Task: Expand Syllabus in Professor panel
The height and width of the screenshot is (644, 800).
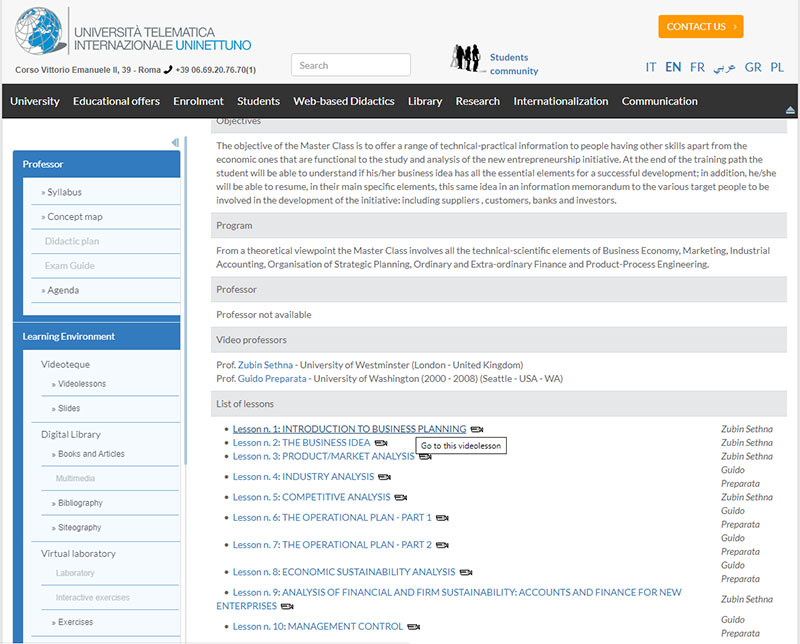Action: [64, 192]
